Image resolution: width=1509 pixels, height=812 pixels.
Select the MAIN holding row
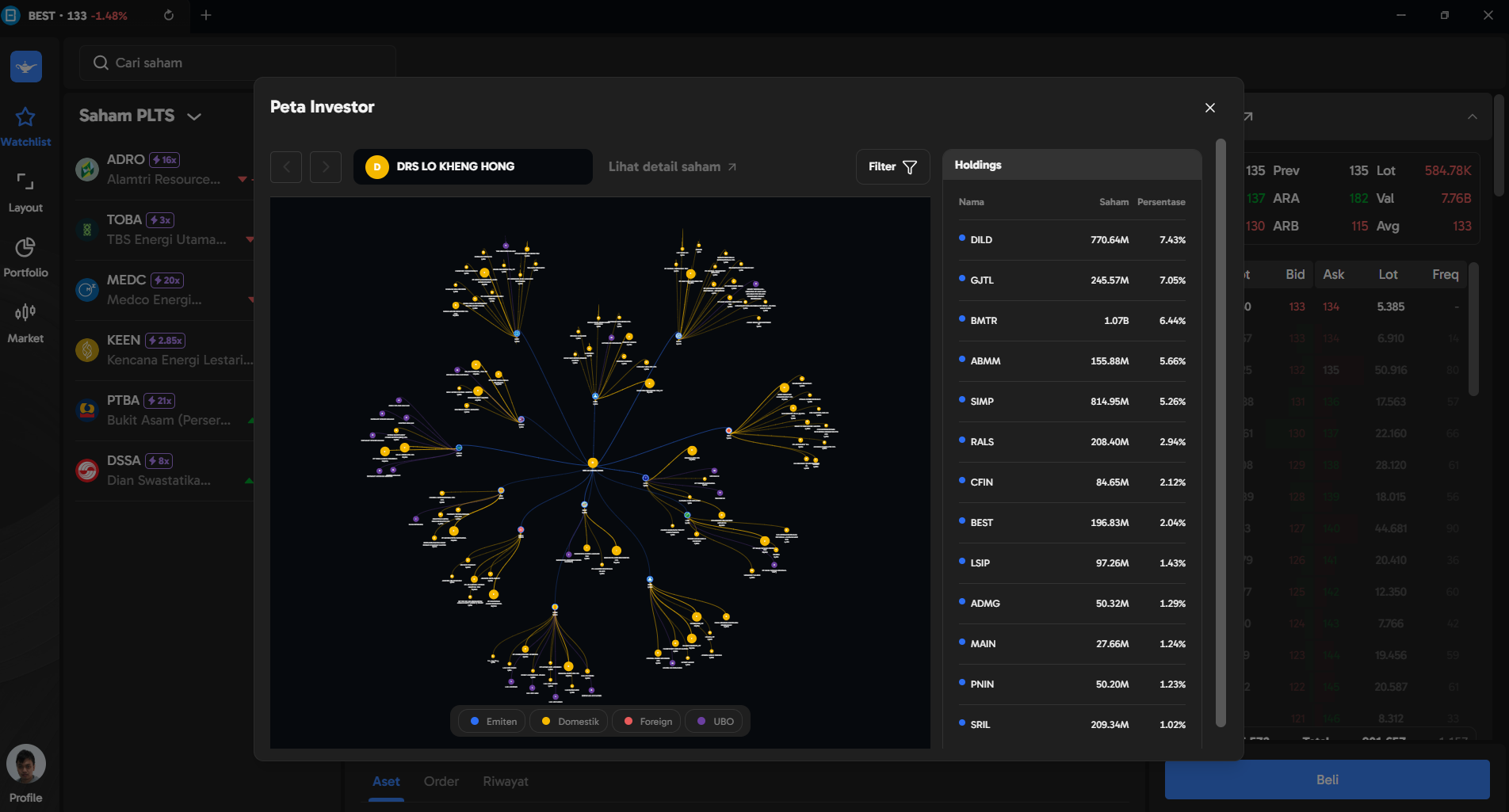[1072, 644]
